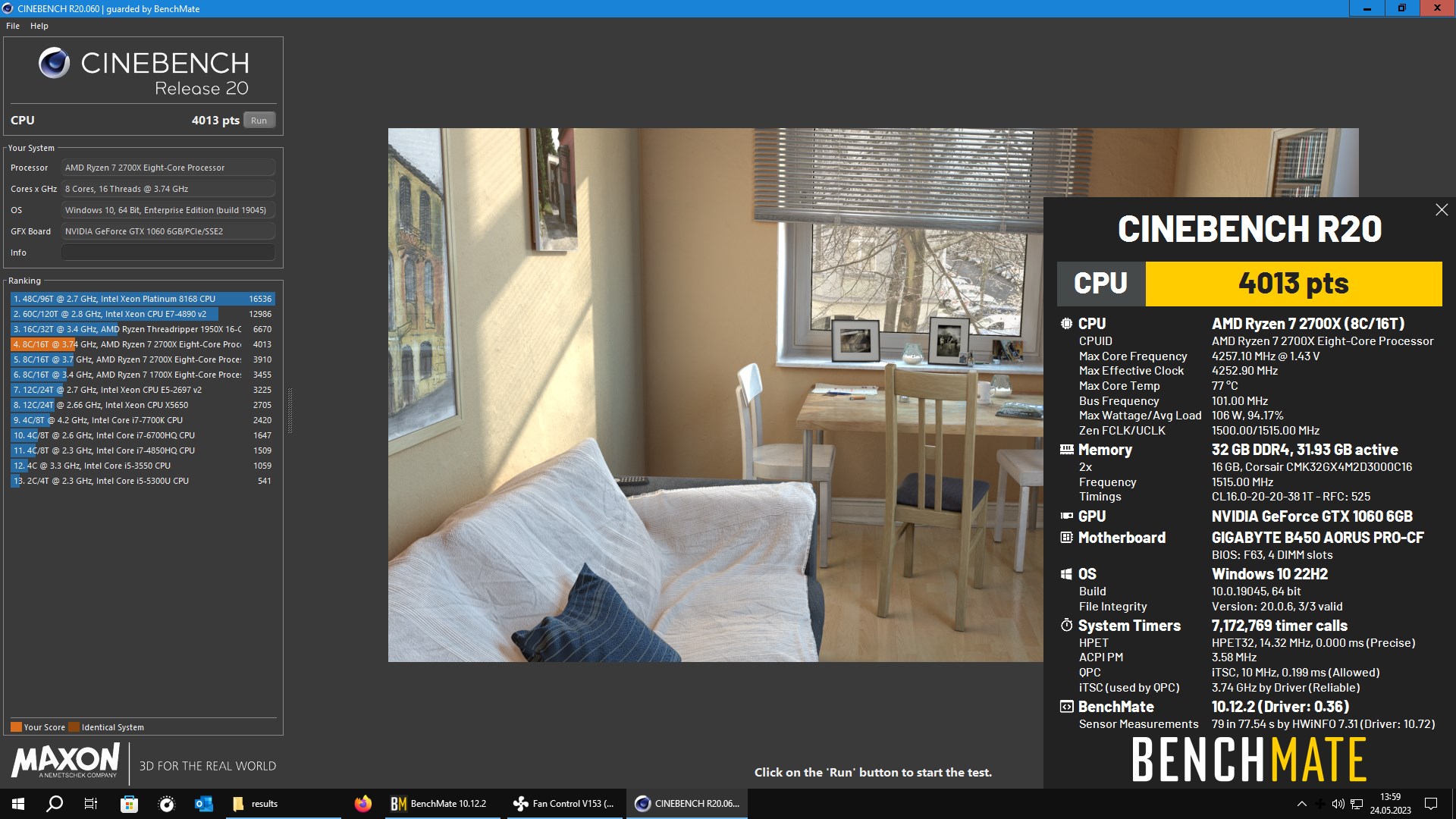The height and width of the screenshot is (819, 1456).
Task: Click the OS Windows icon in BenchMate panel
Action: (1066, 574)
